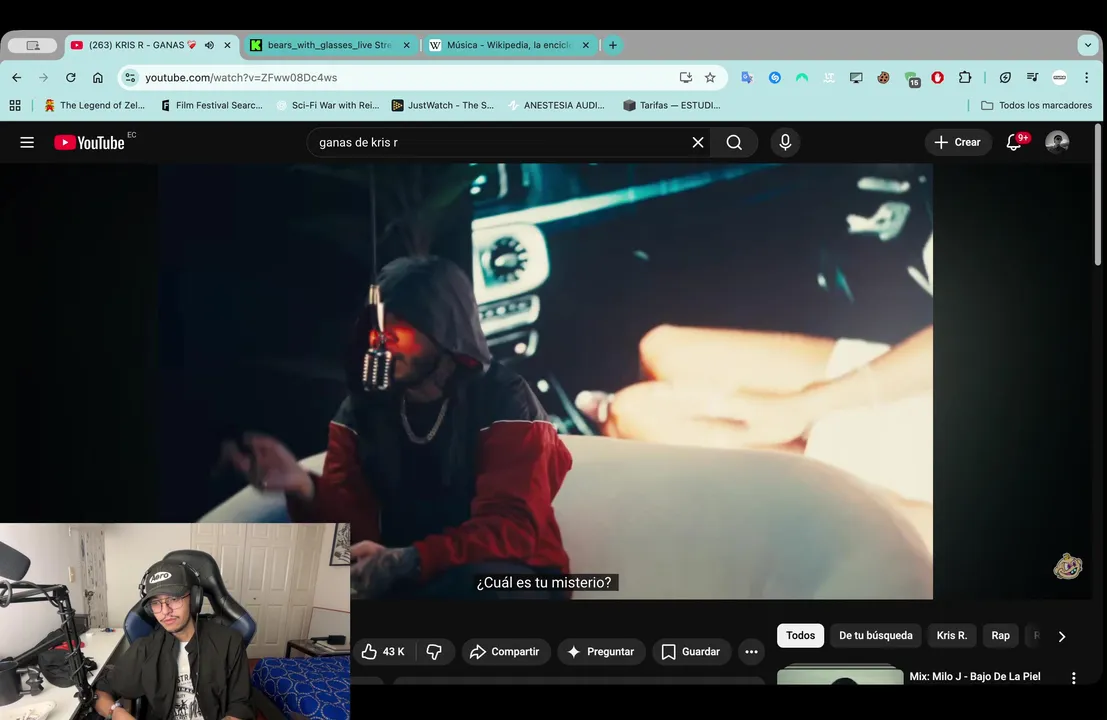Open Google Translate extension
The image size is (1107, 720).
747,78
